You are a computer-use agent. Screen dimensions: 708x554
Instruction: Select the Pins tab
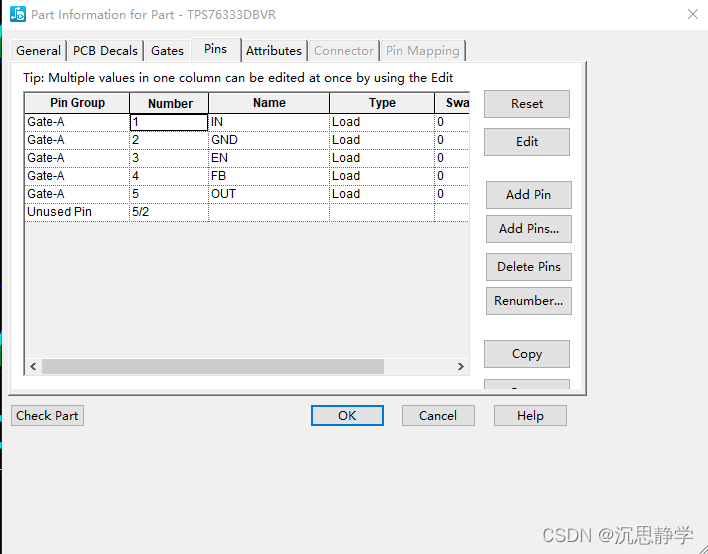[x=215, y=49]
